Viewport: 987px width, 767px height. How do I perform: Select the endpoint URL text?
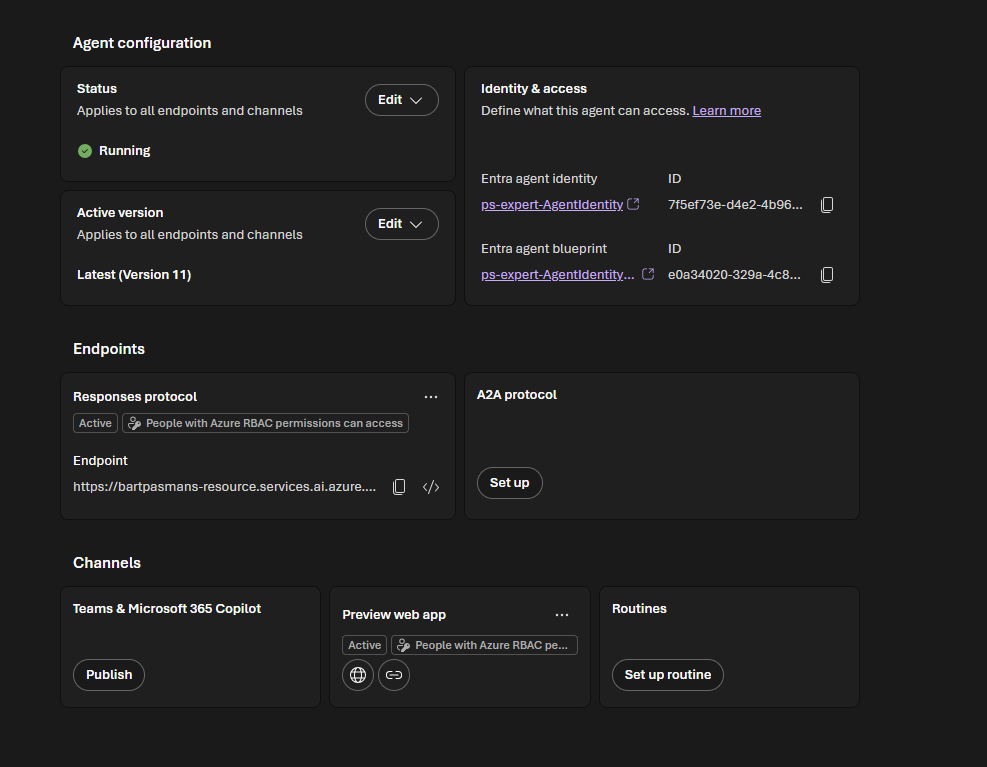(x=225, y=487)
